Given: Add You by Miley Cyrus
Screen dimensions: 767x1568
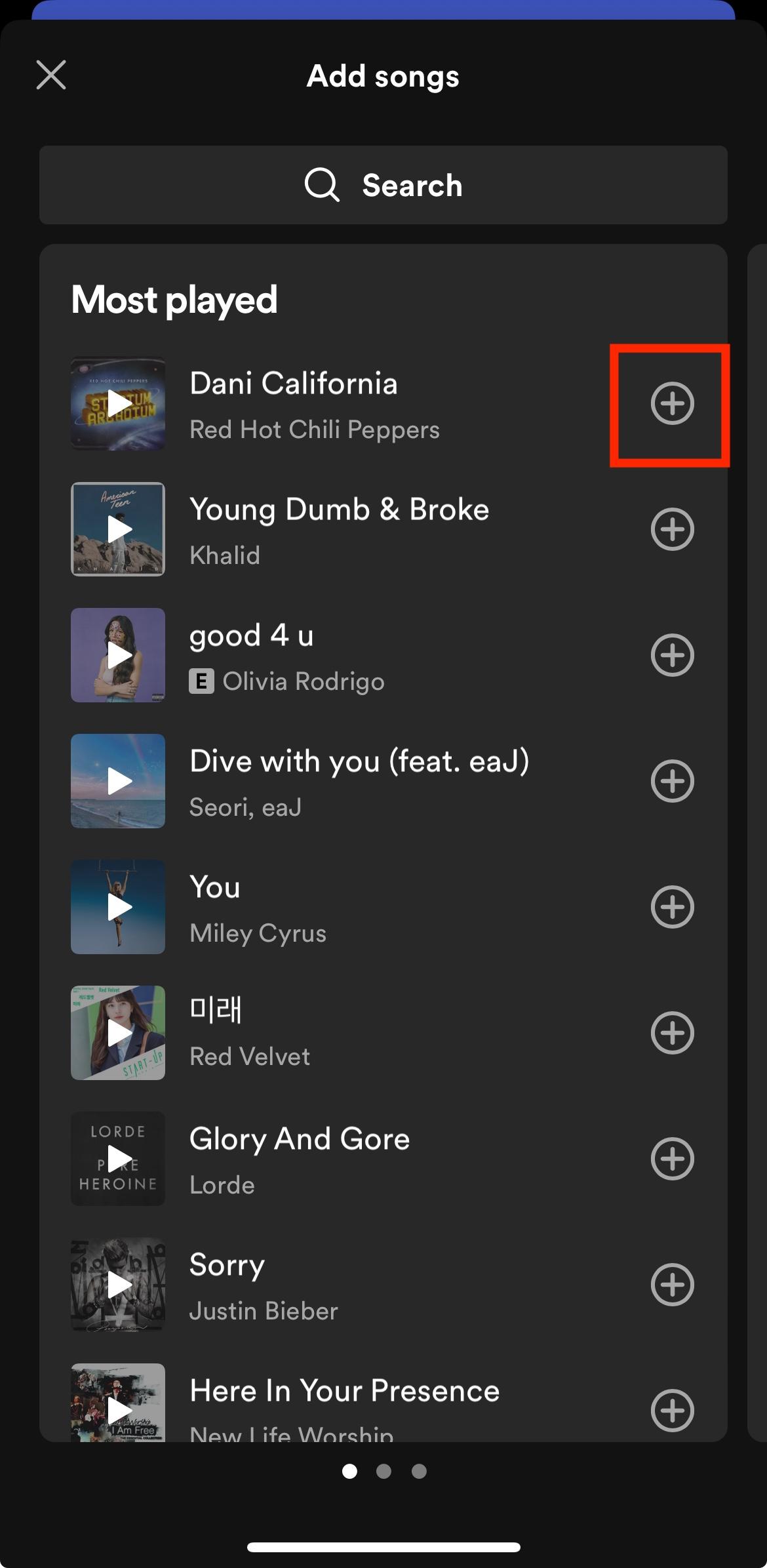Looking at the screenshot, I should coord(671,906).
